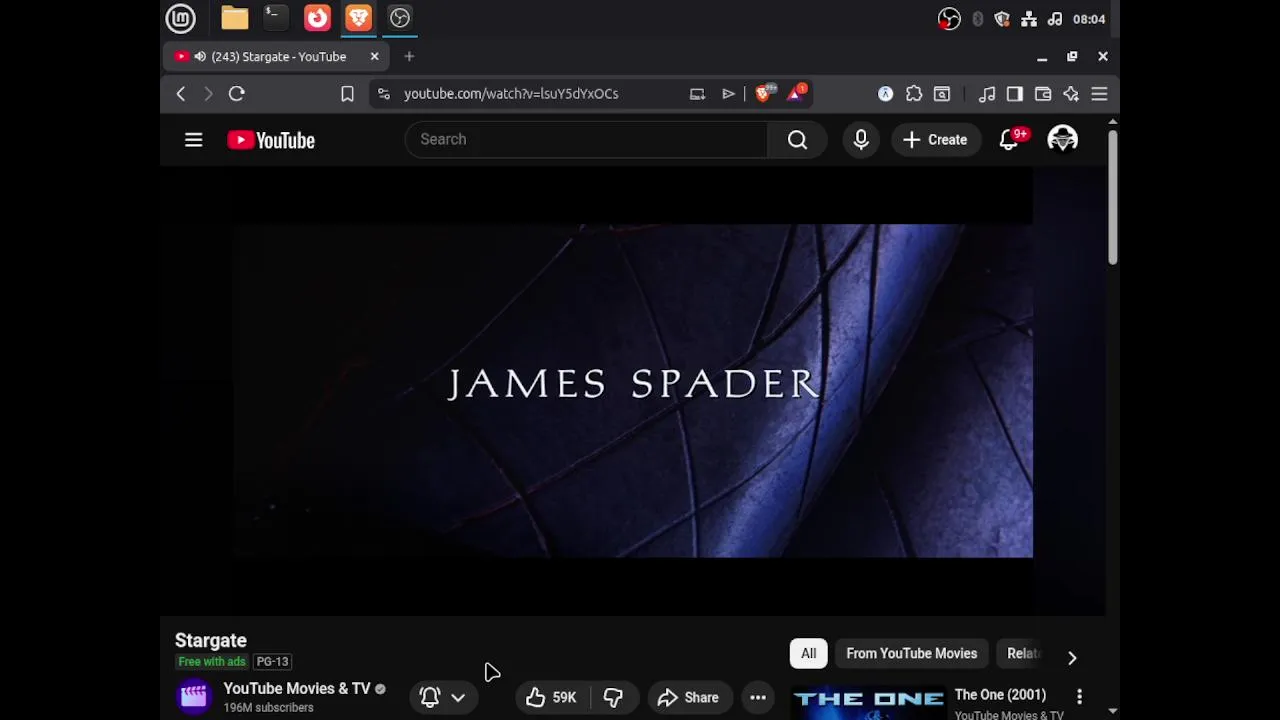Bookmark this page
The height and width of the screenshot is (720, 1280).
347,94
